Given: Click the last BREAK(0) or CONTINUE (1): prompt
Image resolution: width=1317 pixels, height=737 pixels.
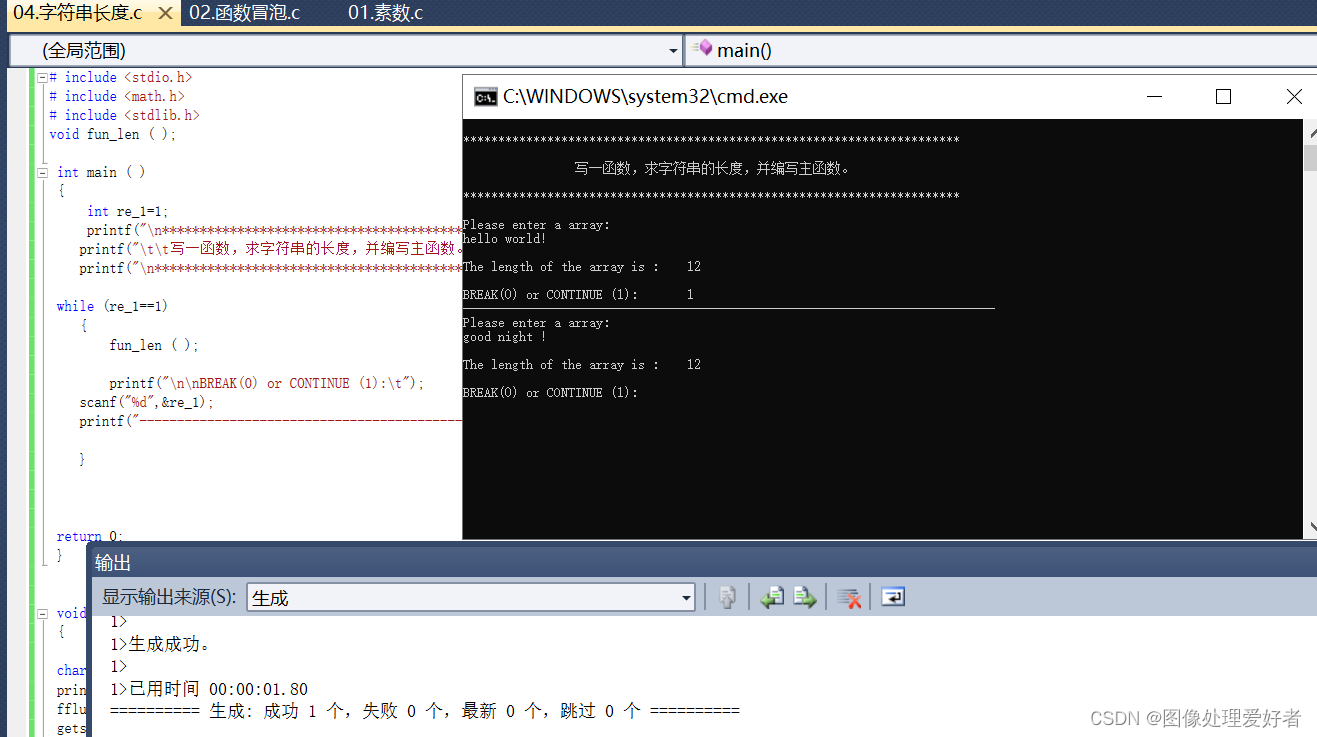Looking at the screenshot, I should tap(551, 393).
